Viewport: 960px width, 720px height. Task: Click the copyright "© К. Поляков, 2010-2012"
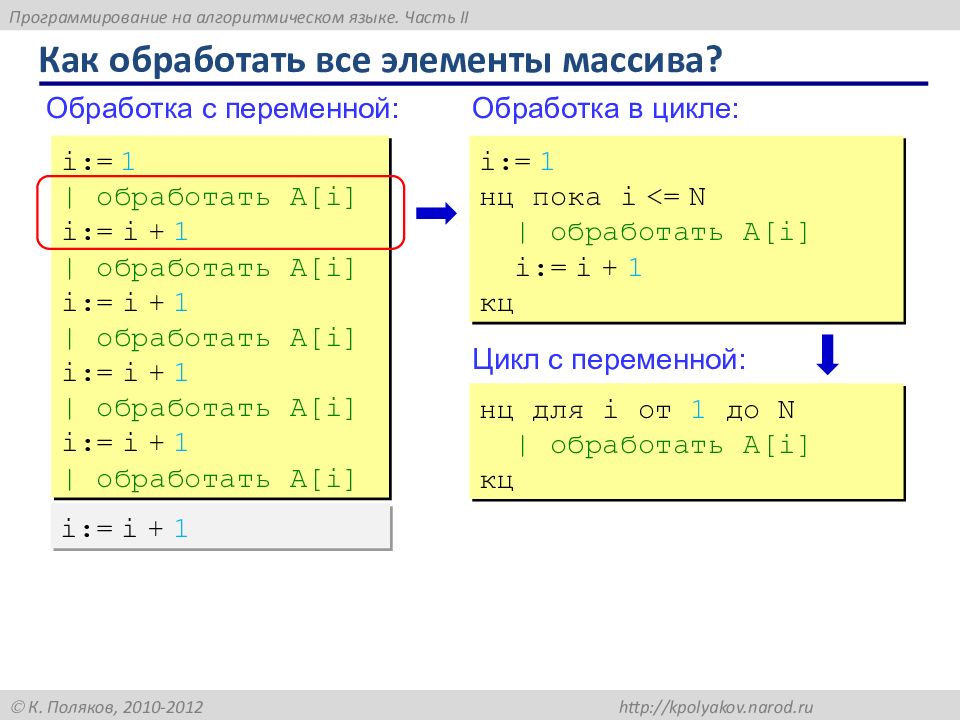click(x=107, y=707)
